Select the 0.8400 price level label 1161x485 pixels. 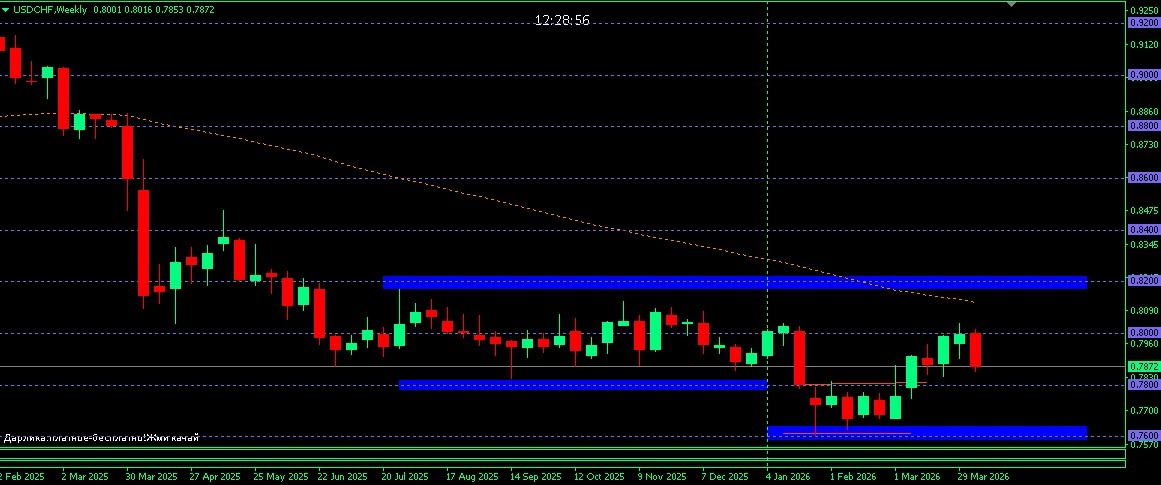[1143, 230]
